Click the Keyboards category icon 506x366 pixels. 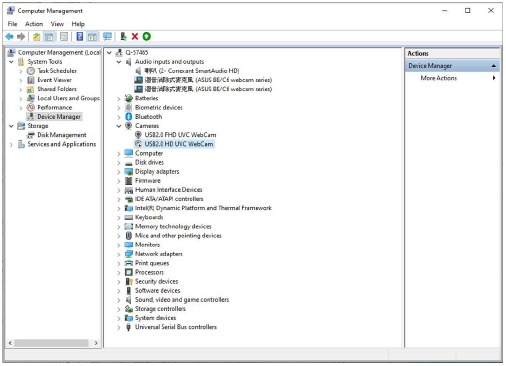pos(129,217)
